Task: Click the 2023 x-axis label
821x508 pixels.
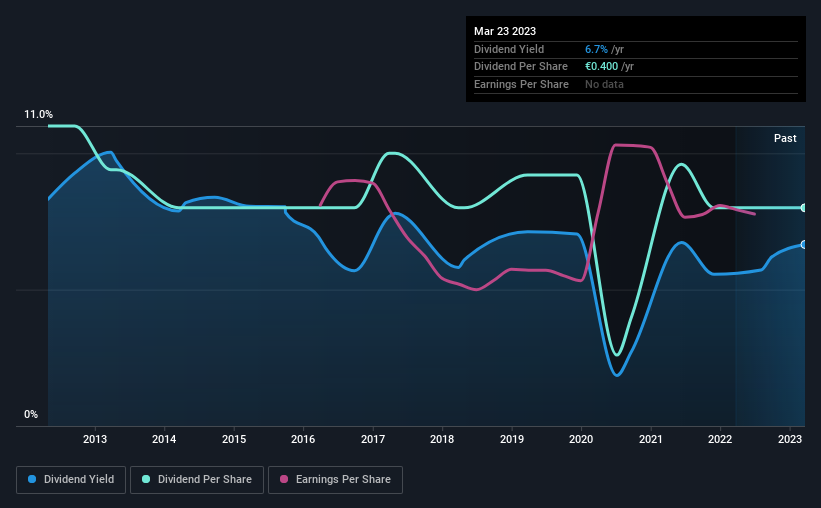Action: click(790, 439)
